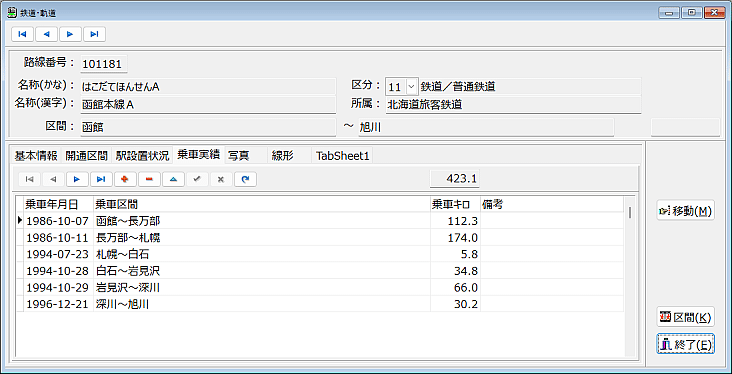Click the grid navigator previous-row button
This screenshot has height=374, width=732.
(x=53, y=179)
